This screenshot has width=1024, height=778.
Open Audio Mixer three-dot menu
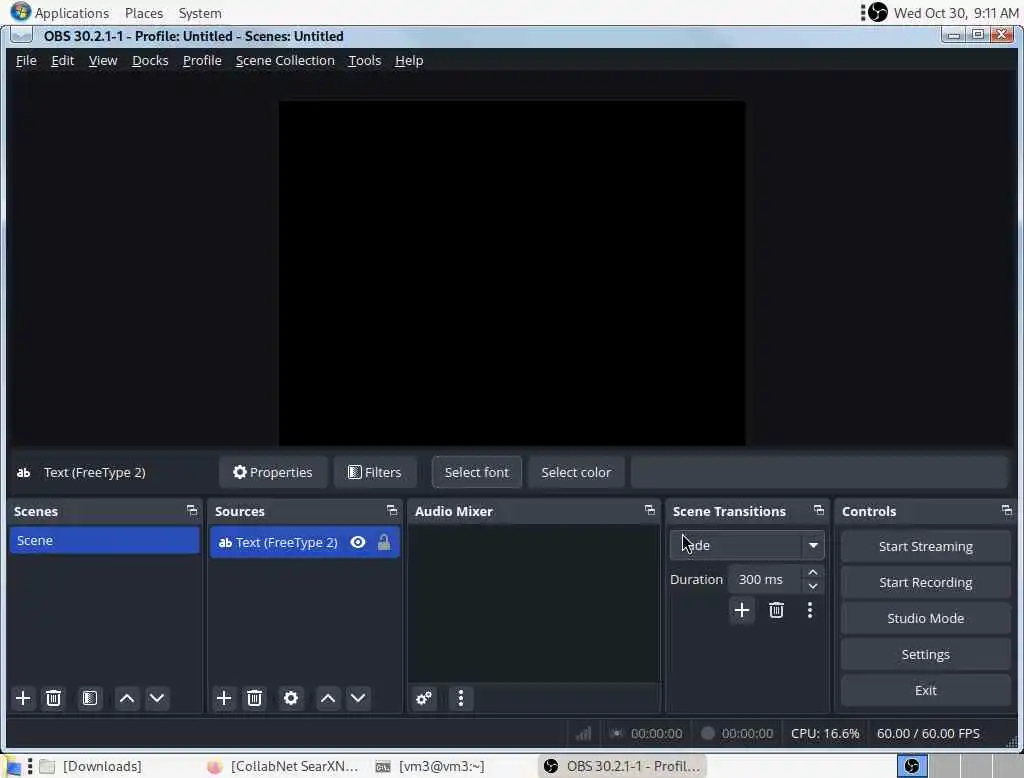click(x=460, y=698)
